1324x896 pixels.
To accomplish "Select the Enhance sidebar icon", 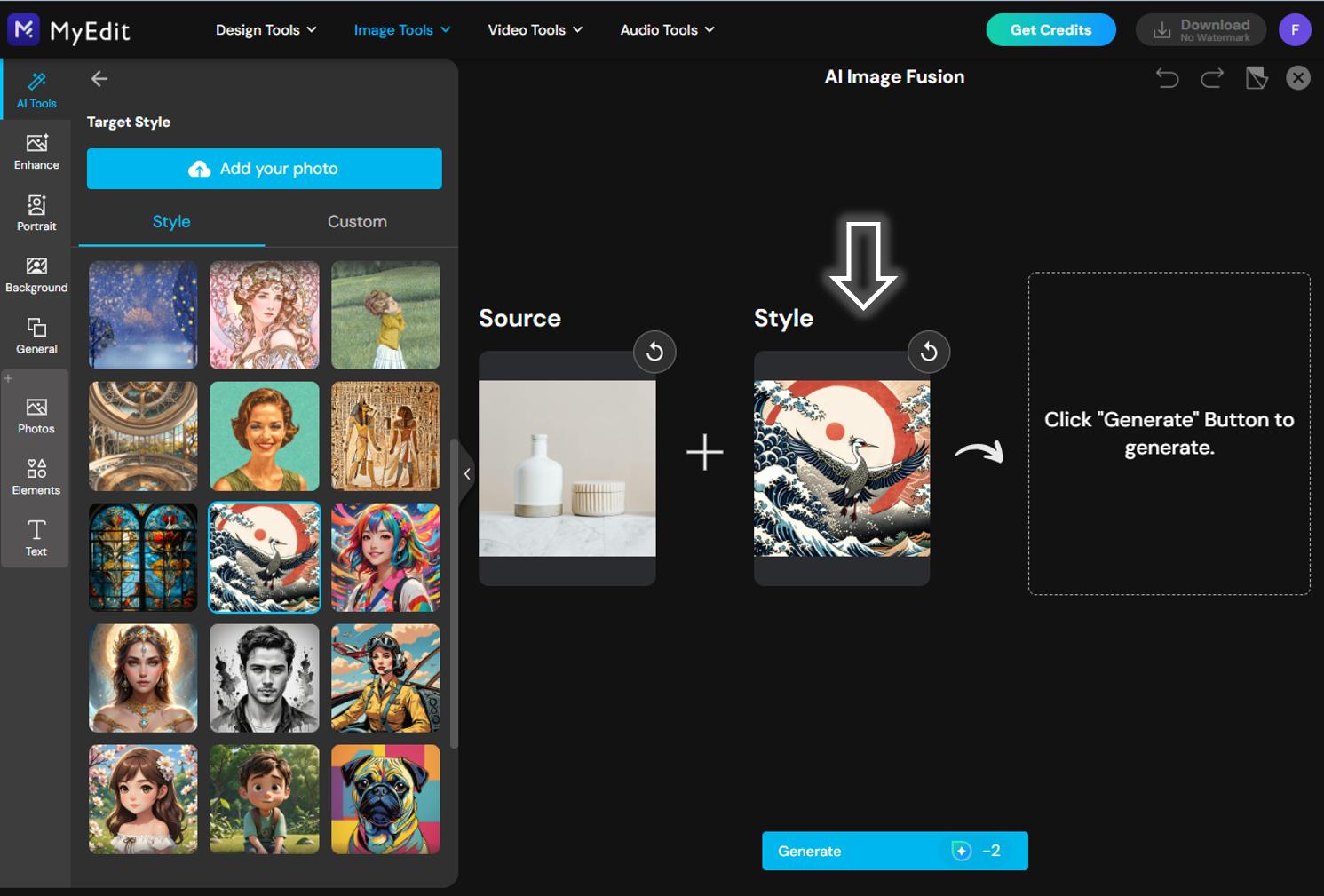I will point(36,151).
